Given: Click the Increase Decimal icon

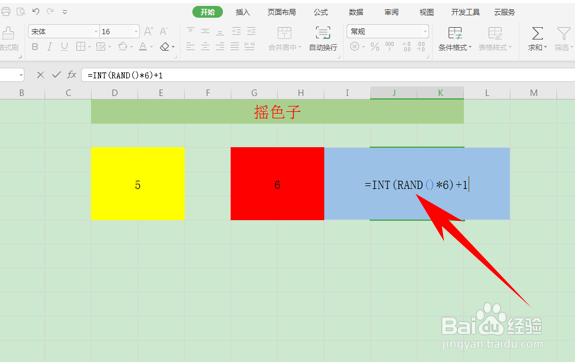Looking at the screenshot, I should [407, 47].
